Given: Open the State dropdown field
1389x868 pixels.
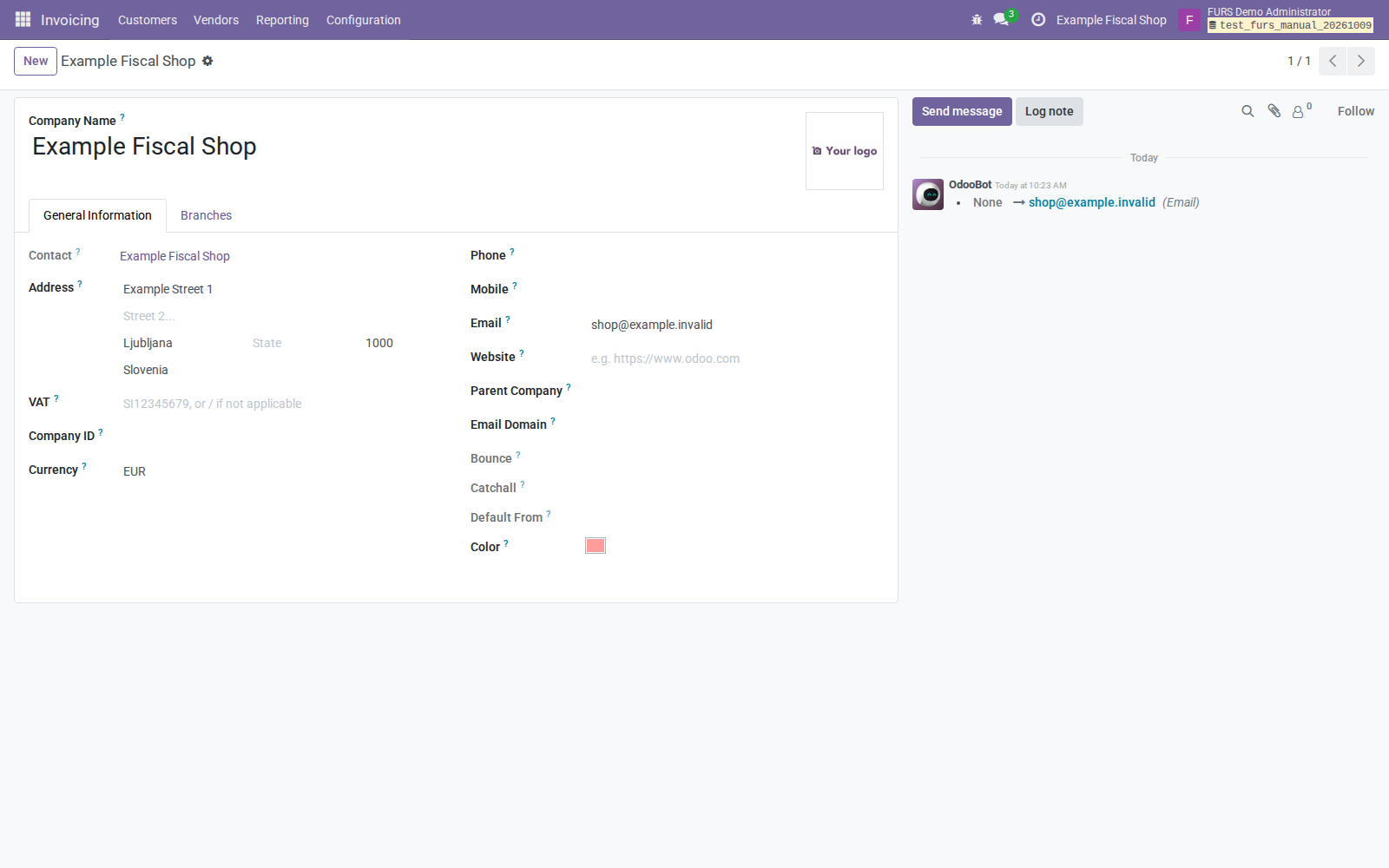Looking at the screenshot, I should coord(302,343).
